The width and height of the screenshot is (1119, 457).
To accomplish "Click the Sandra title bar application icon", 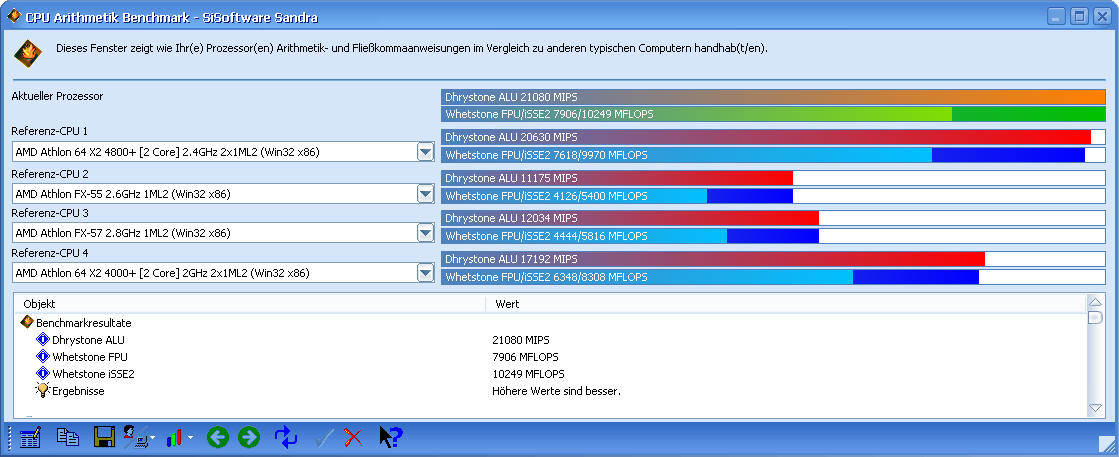I will click(x=13, y=16).
